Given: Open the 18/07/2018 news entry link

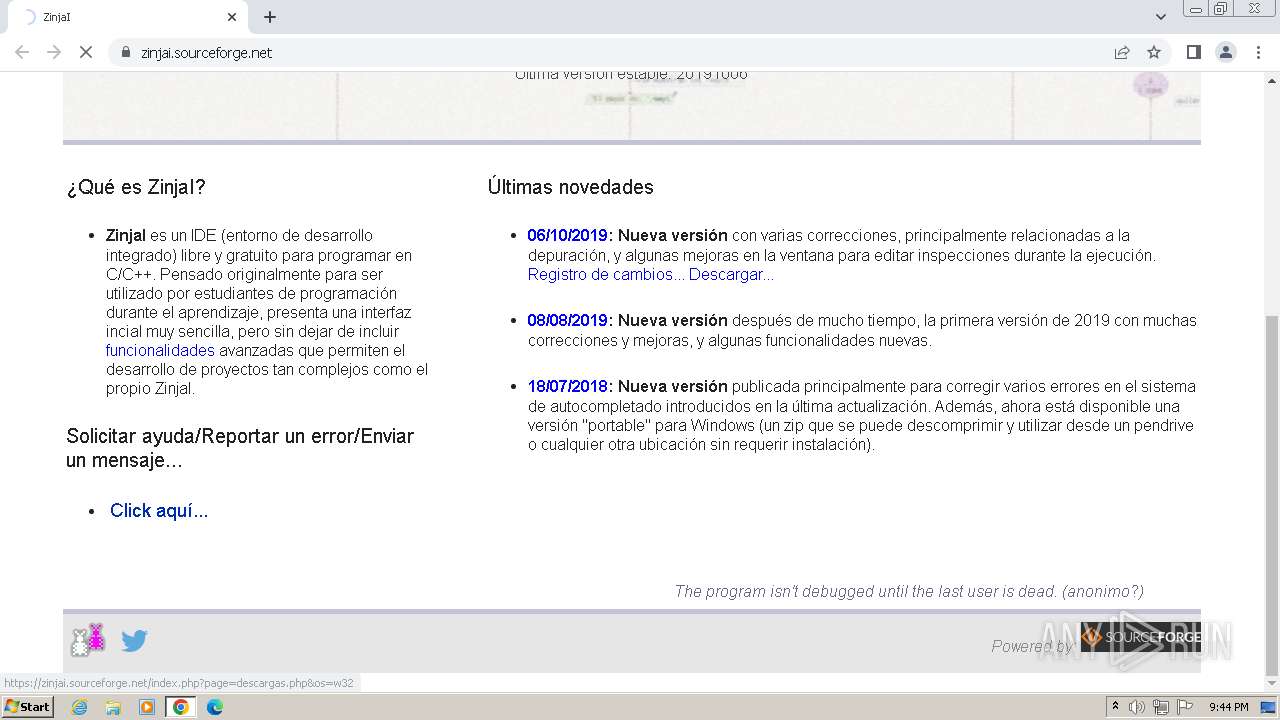Looking at the screenshot, I should [568, 386].
